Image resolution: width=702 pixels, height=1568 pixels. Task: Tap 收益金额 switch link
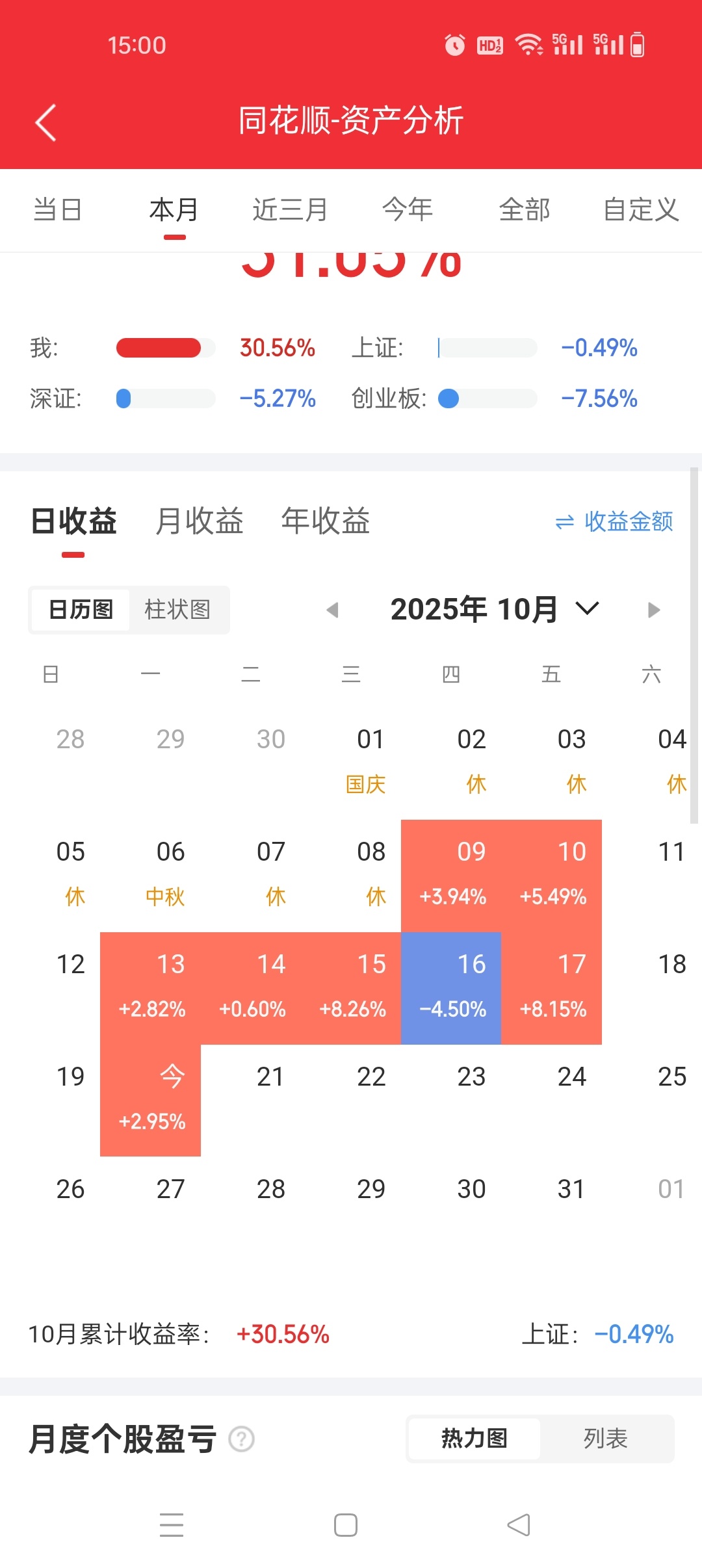[629, 522]
